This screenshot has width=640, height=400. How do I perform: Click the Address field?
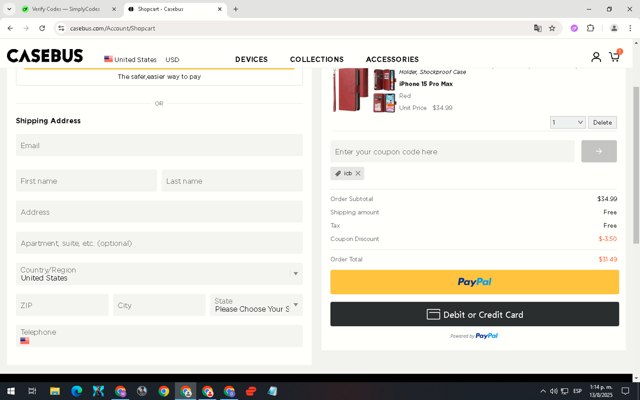[x=159, y=211]
